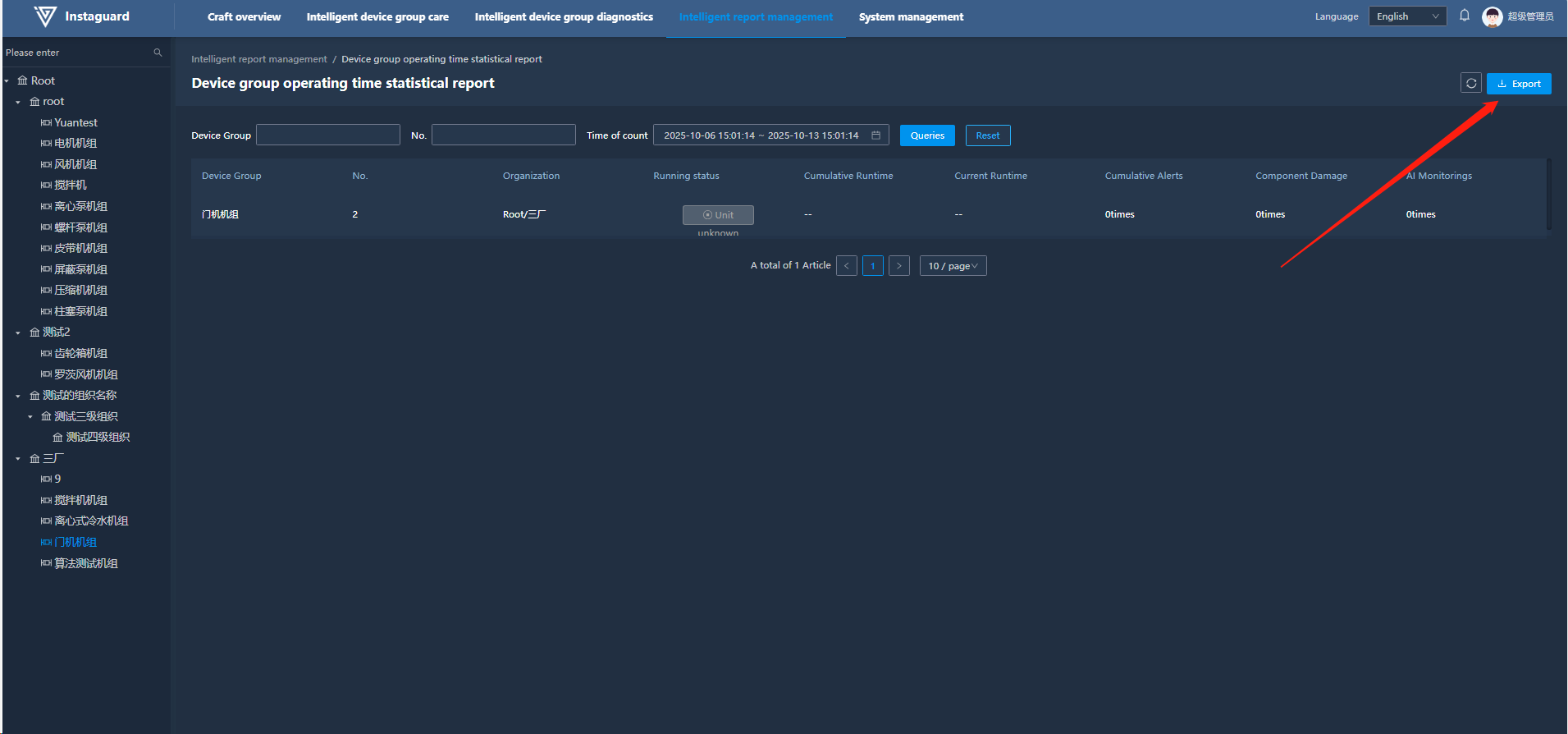Click the Queries button

[927, 135]
